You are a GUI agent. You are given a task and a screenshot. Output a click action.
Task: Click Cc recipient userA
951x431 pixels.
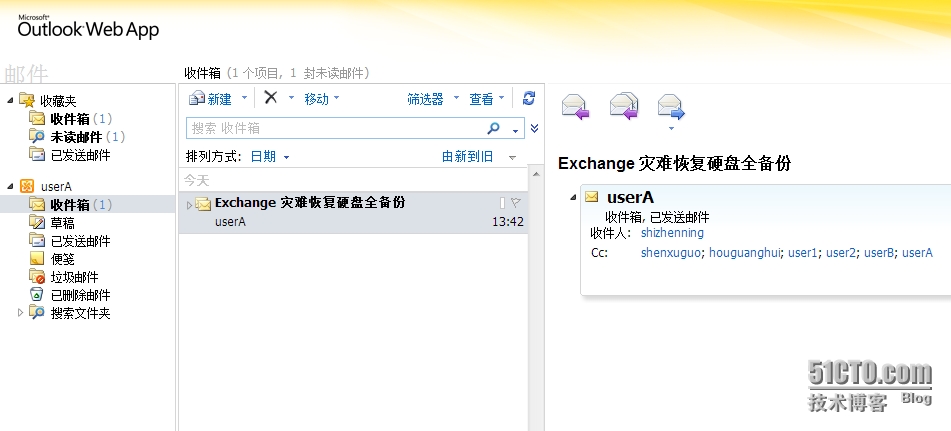[x=917, y=253]
